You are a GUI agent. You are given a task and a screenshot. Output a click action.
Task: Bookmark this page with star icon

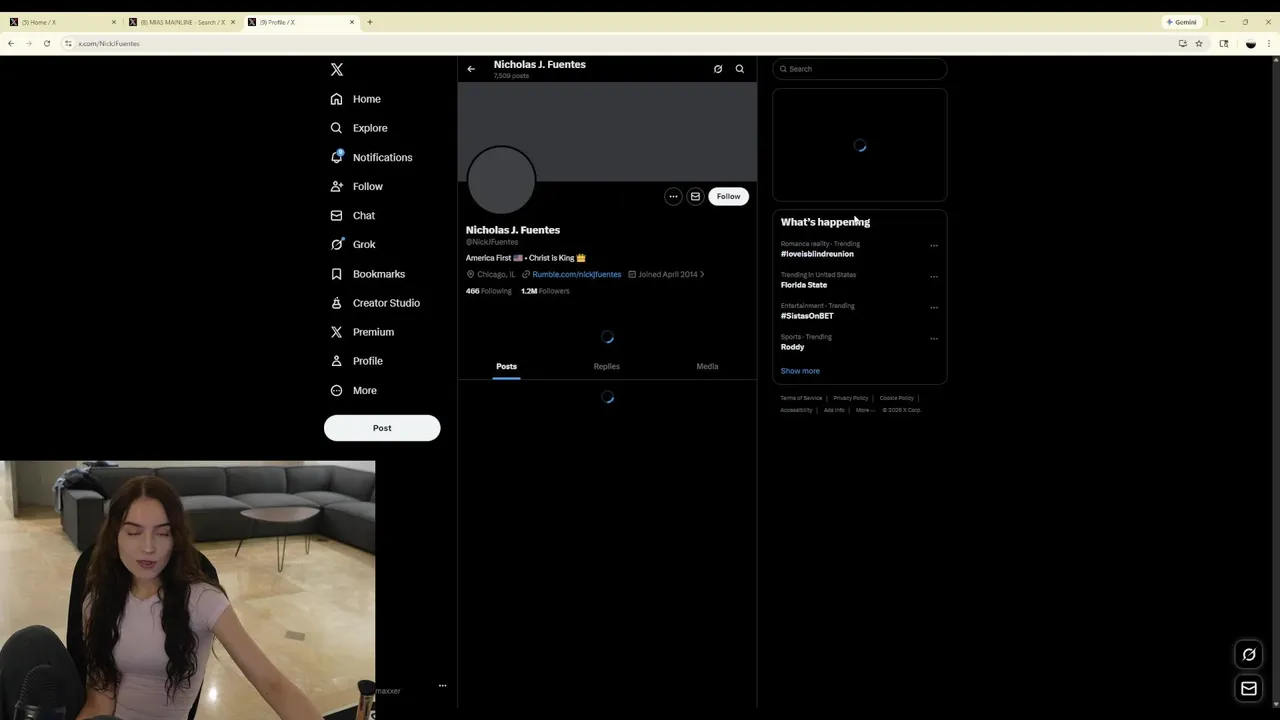coord(1199,43)
